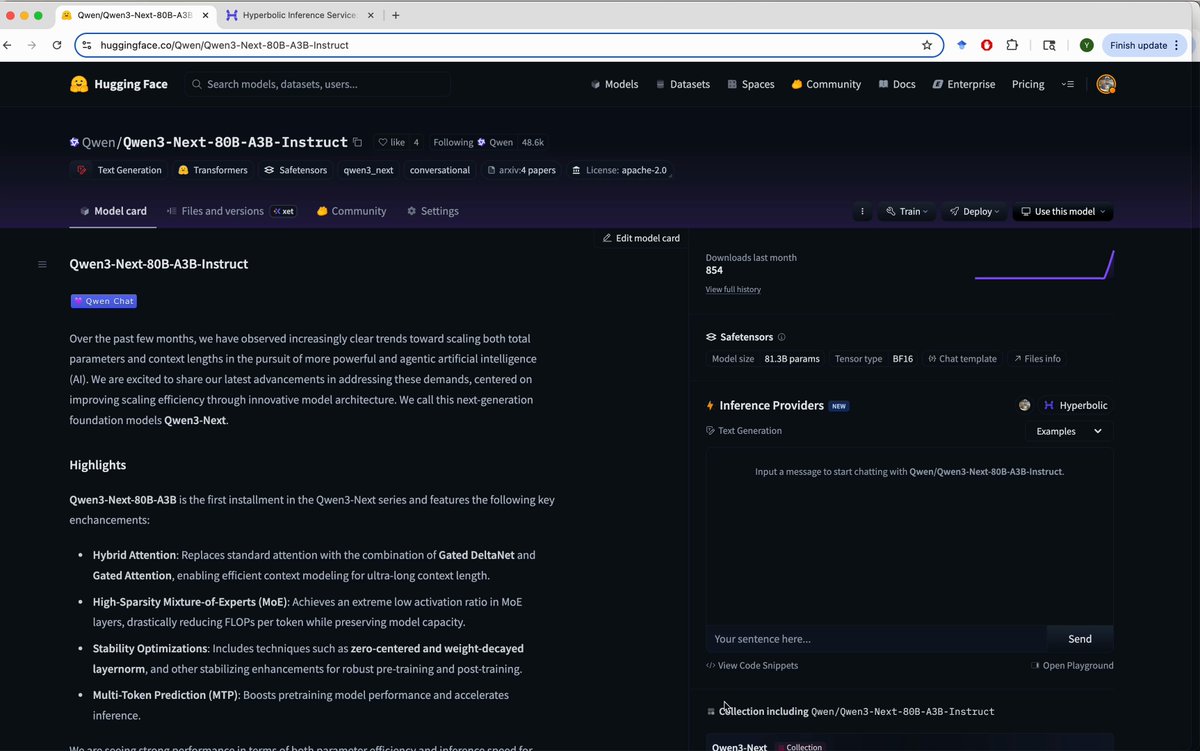This screenshot has width=1200, height=751.
Task: Open Datasets in the top navigation
Action: [683, 85]
